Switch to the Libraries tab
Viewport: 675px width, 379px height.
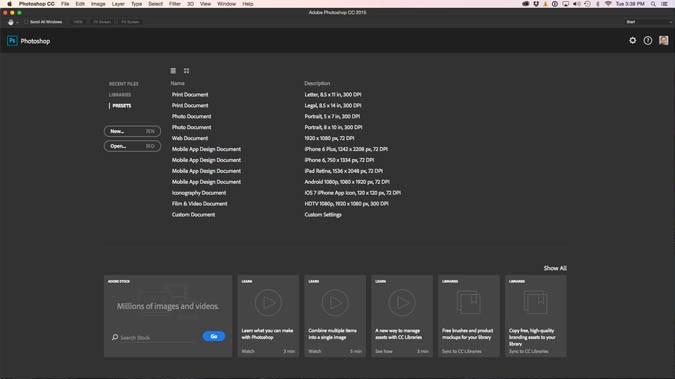coord(120,95)
